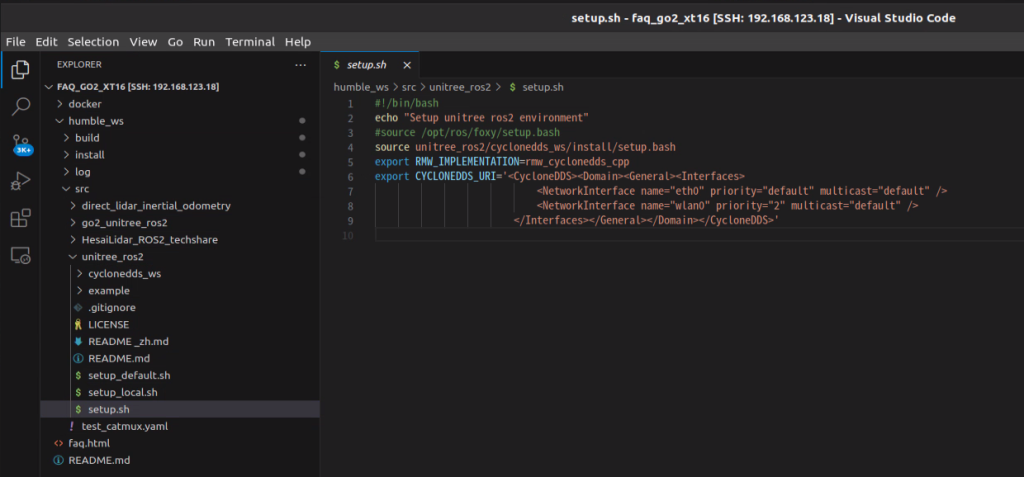Place cursor on empty line 10
The width and height of the screenshot is (1024, 477).
click(699, 235)
